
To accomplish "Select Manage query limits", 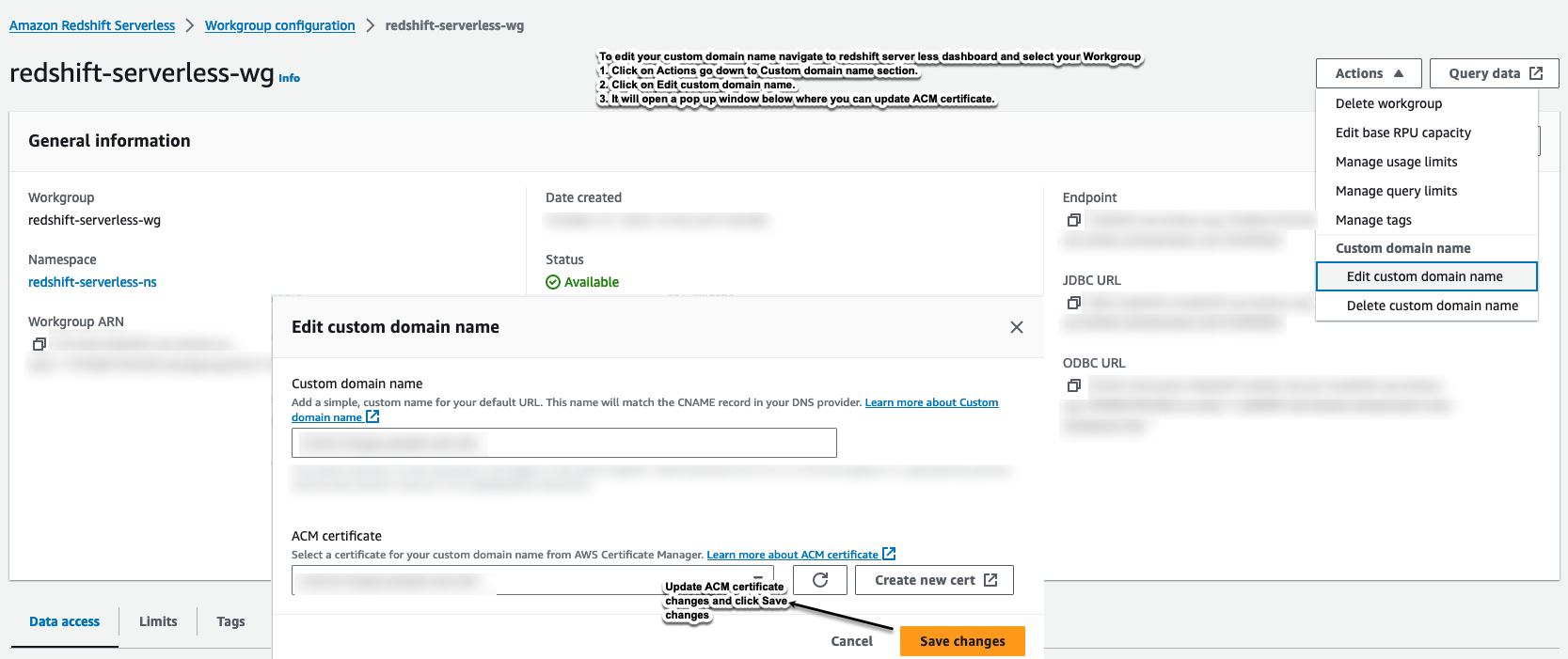I will click(x=1397, y=191).
